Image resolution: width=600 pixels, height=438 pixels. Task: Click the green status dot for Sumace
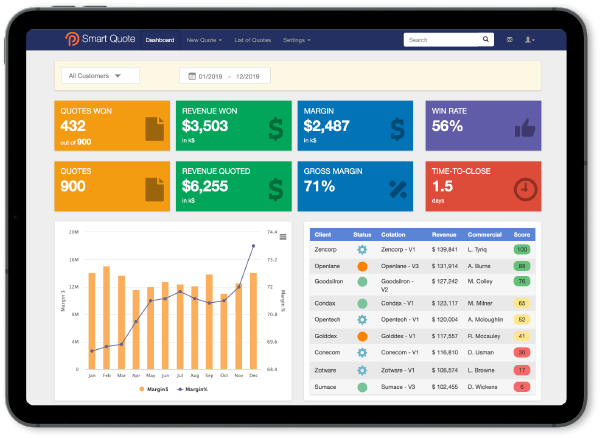click(362, 387)
